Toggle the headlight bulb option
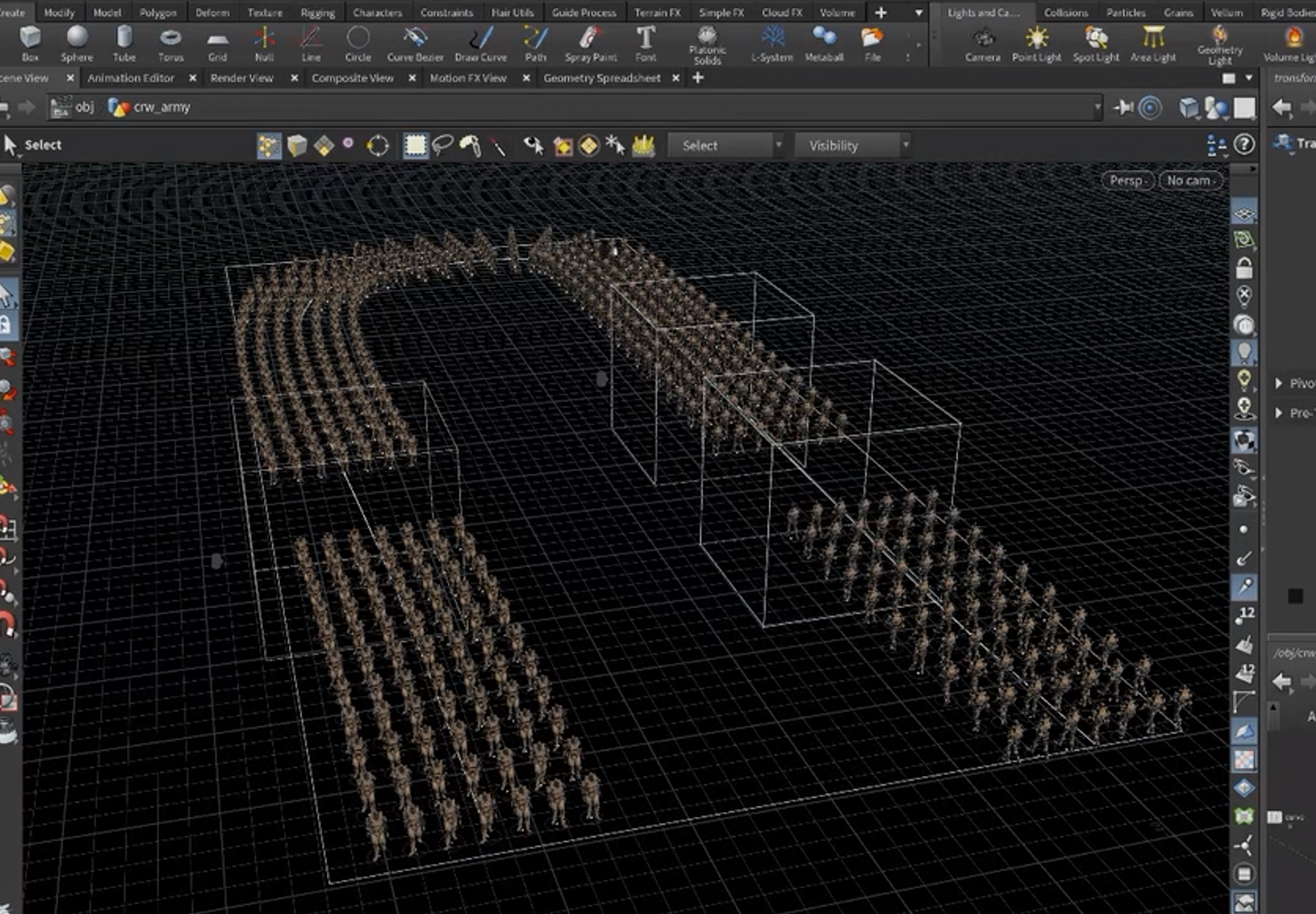 1244,380
